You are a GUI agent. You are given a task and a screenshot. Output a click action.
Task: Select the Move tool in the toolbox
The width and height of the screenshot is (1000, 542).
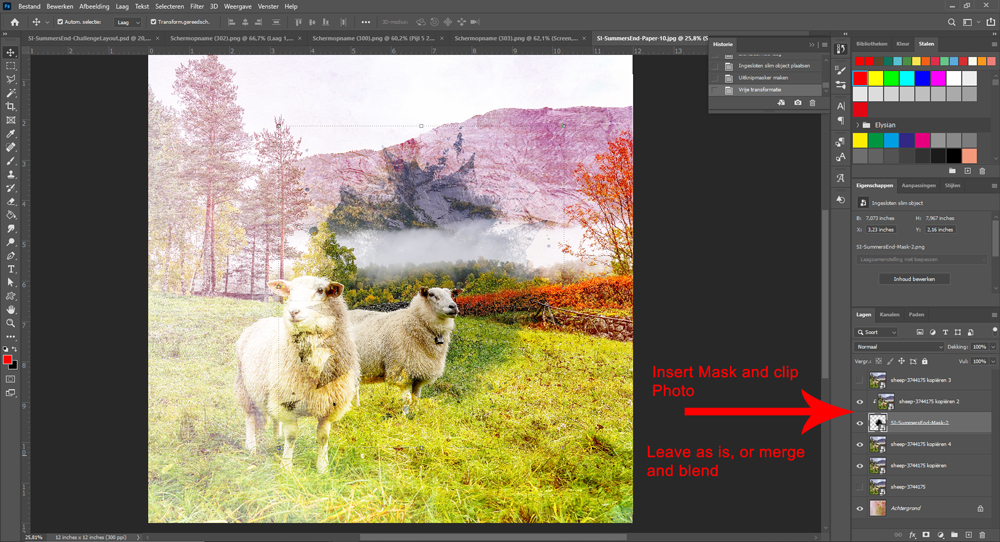(x=11, y=52)
